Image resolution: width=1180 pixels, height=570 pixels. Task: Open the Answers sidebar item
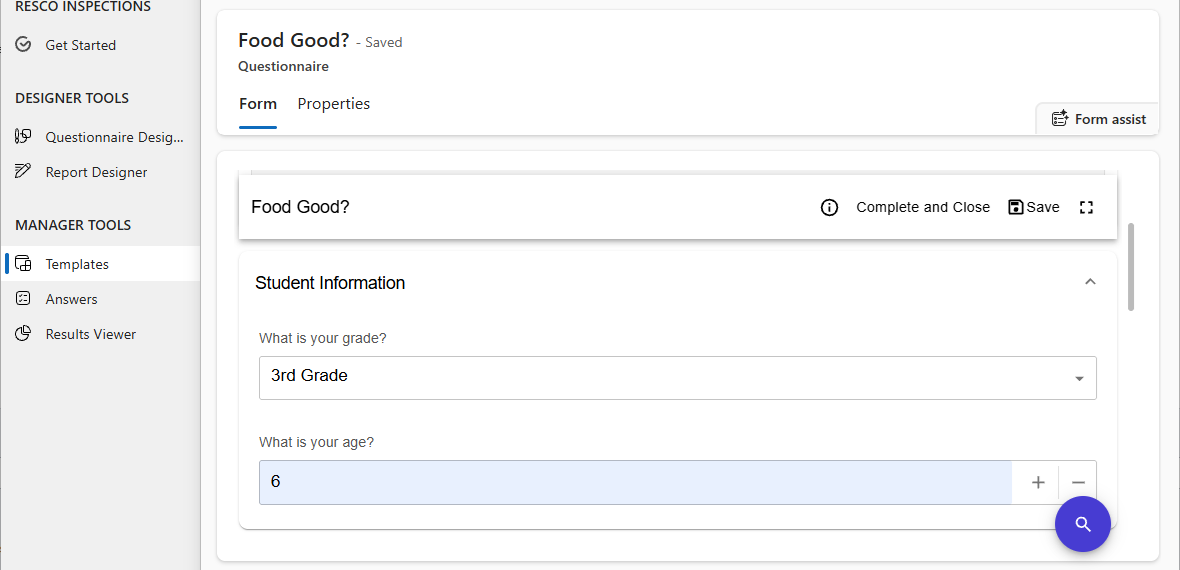point(71,299)
